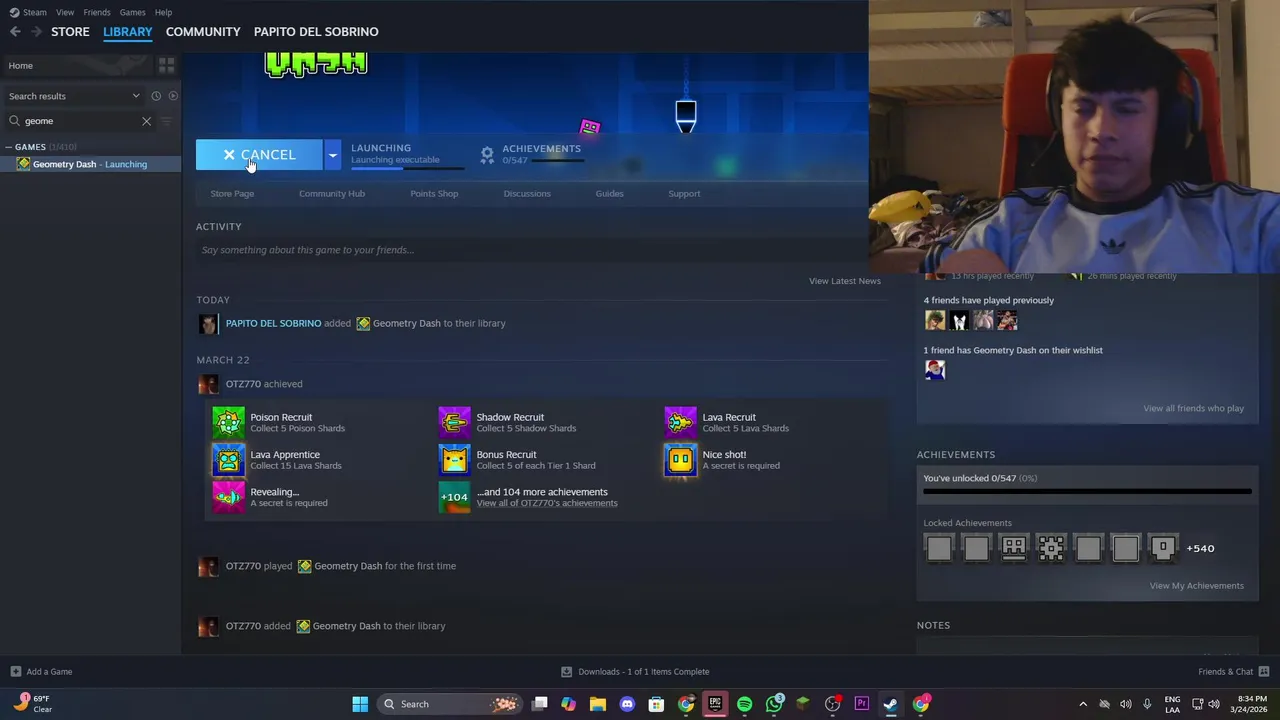Open Friends & Chat icon

[x=1264, y=672]
